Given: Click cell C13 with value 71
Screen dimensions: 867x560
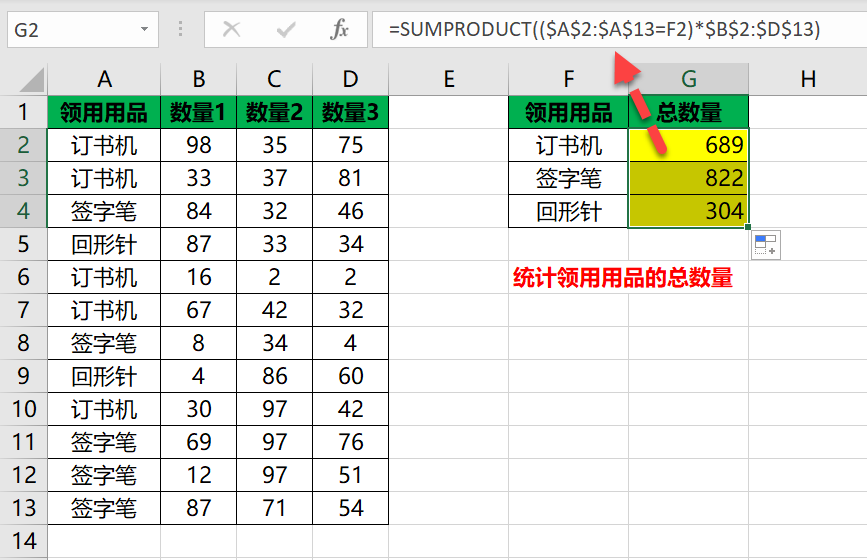Looking at the screenshot, I should click(274, 508).
